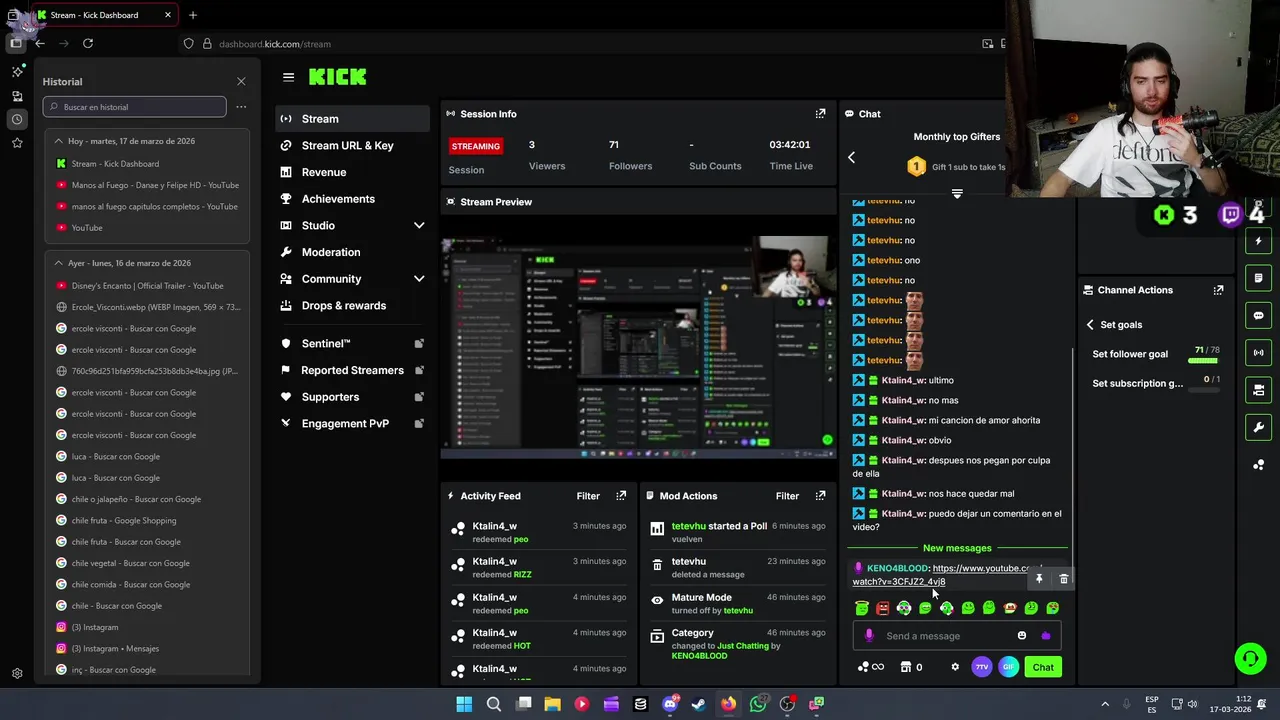Open Supporters page
This screenshot has height=720, width=1280.
[x=352, y=397]
